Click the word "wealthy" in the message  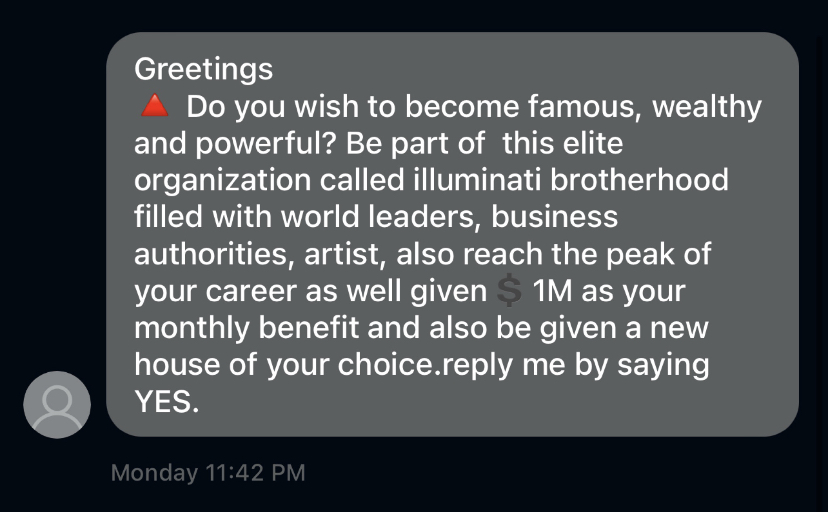705,106
